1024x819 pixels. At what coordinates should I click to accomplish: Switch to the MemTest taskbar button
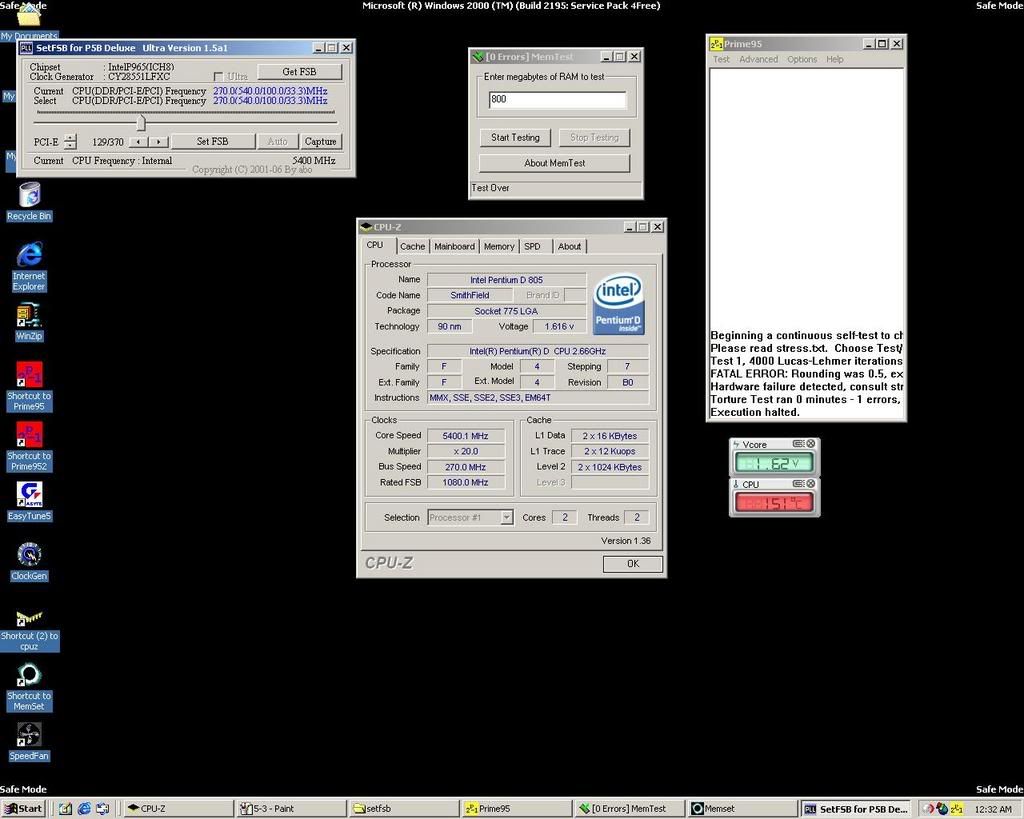[x=630, y=809]
